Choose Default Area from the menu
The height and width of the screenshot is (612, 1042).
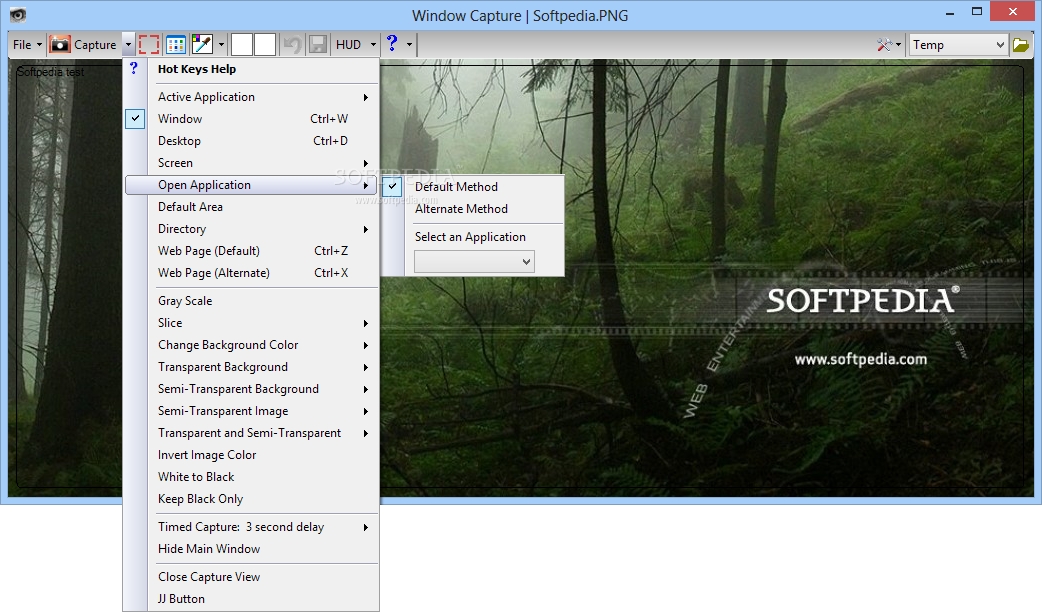(x=252, y=207)
